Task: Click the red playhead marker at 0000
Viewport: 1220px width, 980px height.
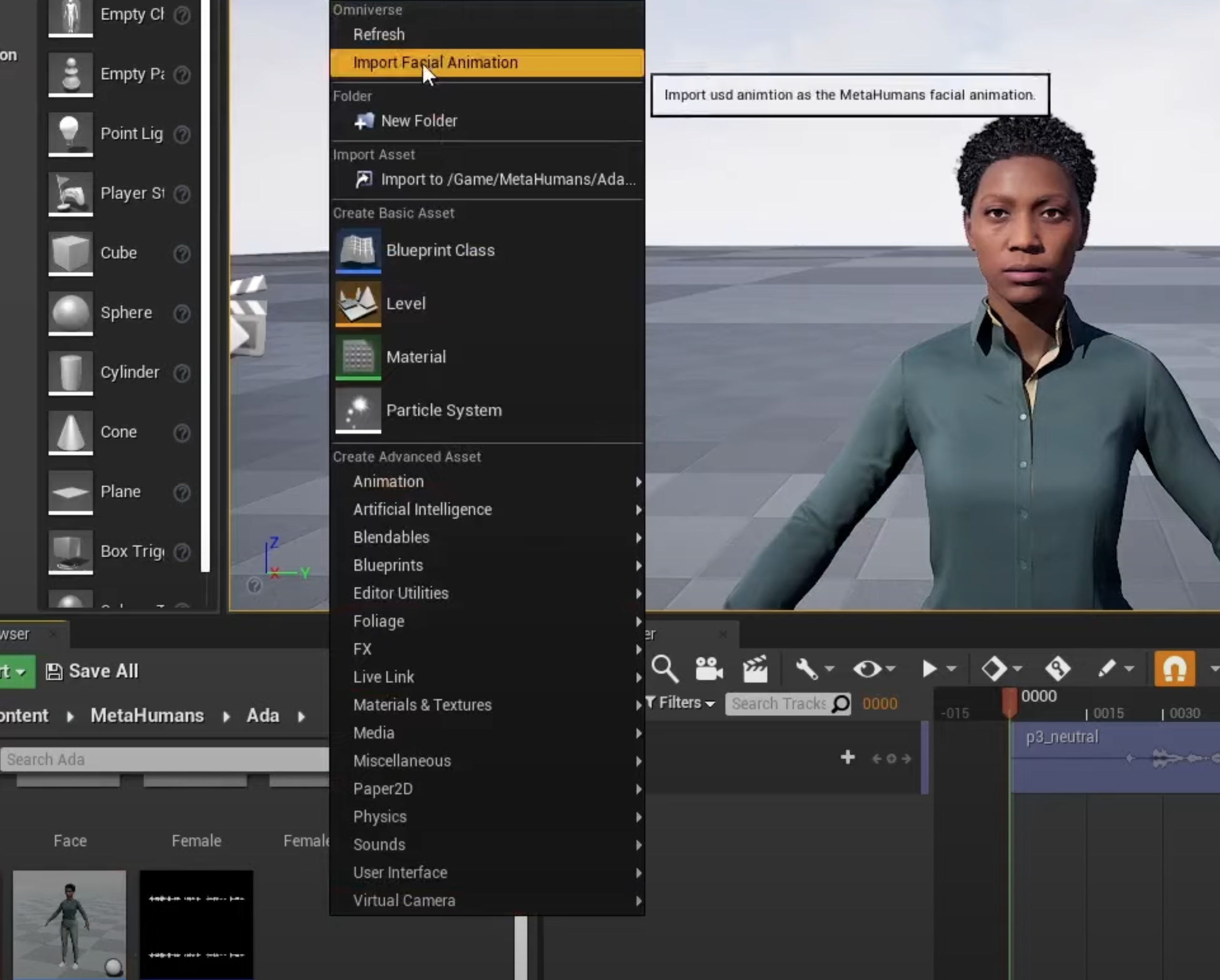Action: click(x=1009, y=701)
